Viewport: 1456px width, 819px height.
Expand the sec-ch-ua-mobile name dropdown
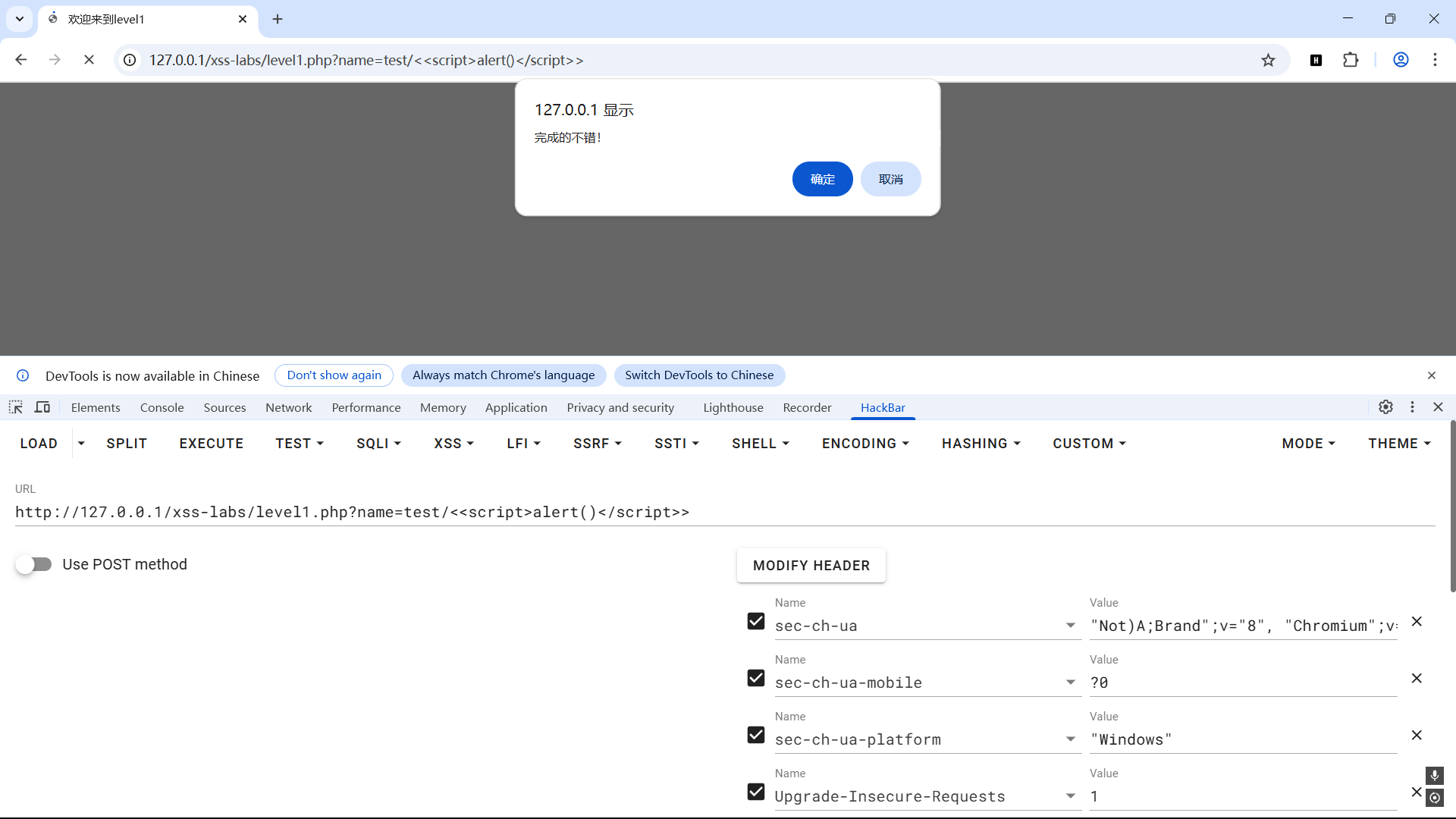coord(1071,682)
